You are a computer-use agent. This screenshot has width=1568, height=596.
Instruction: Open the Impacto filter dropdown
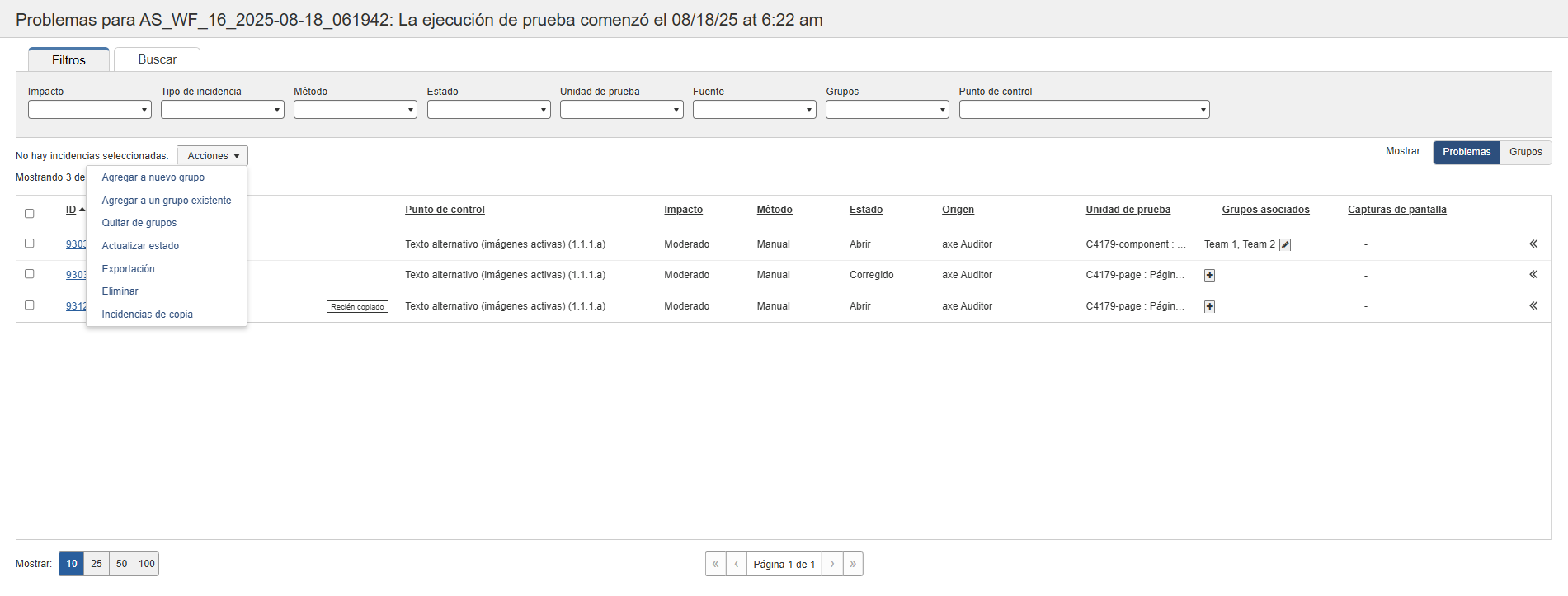[x=89, y=110]
